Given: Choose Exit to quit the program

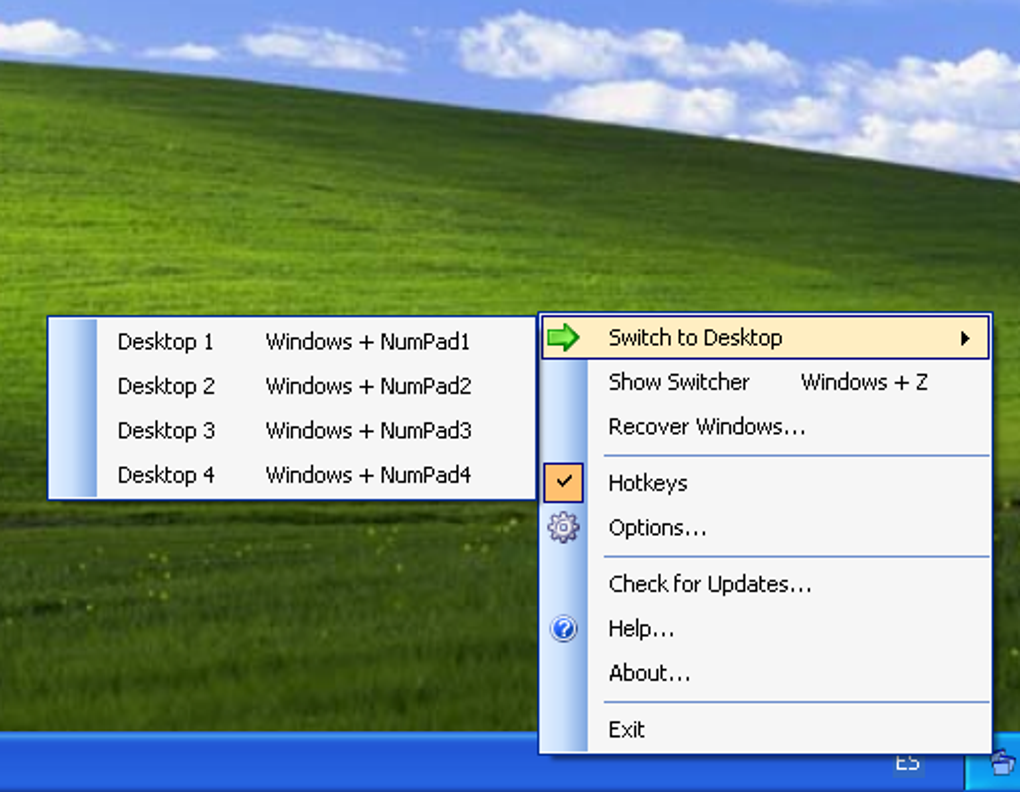Looking at the screenshot, I should point(765,730).
